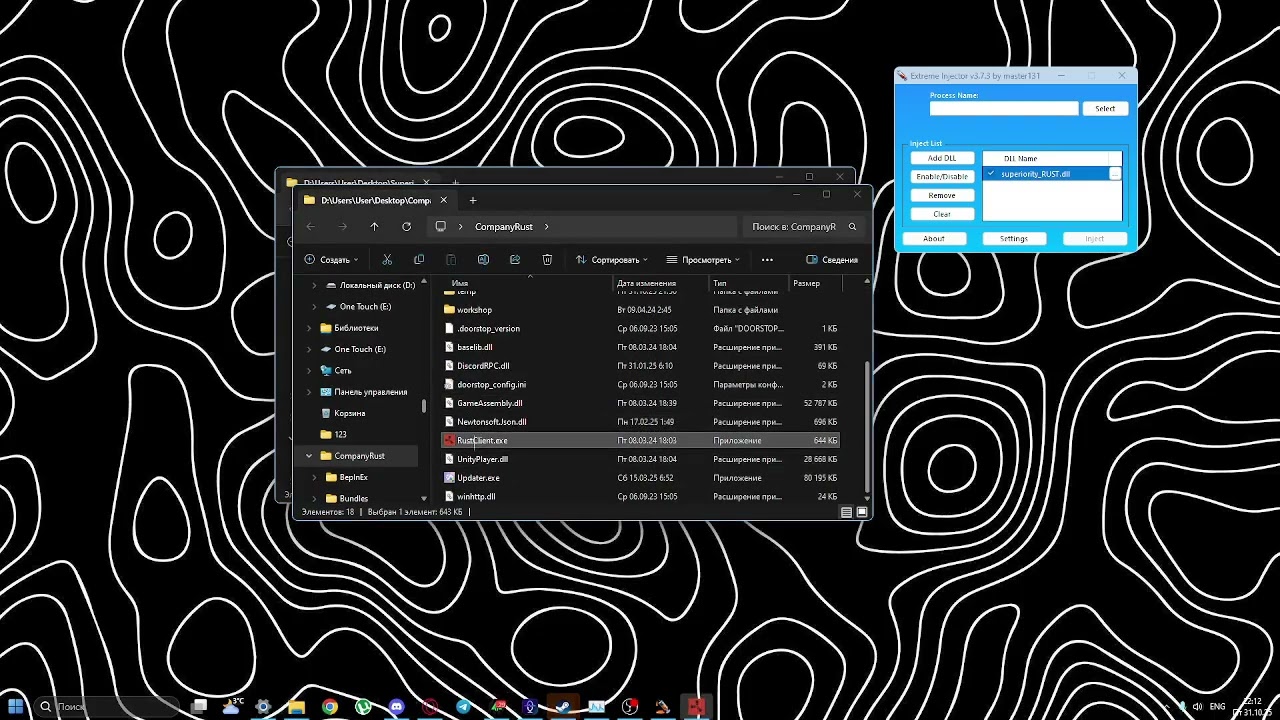Open the three-dots More options in Explorer toolbar
Viewport: 1280px width, 720px height.
point(767,260)
